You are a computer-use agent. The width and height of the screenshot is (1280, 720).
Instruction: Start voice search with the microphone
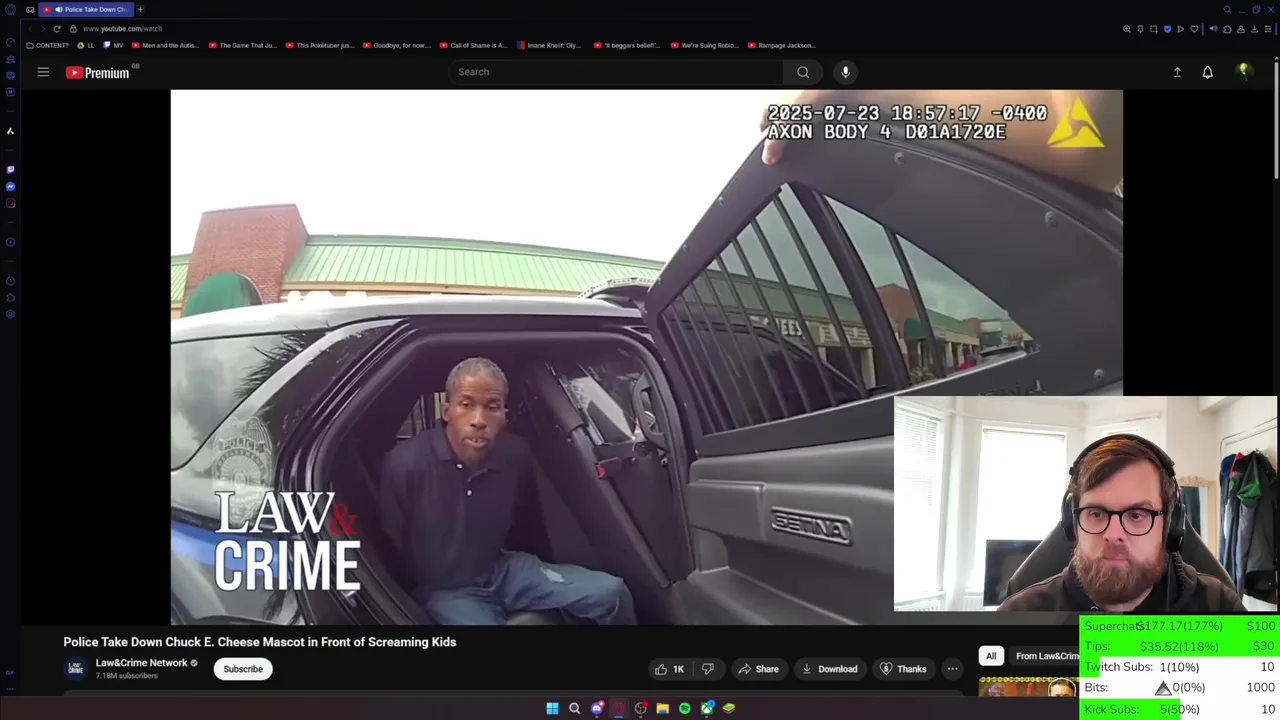coord(845,72)
